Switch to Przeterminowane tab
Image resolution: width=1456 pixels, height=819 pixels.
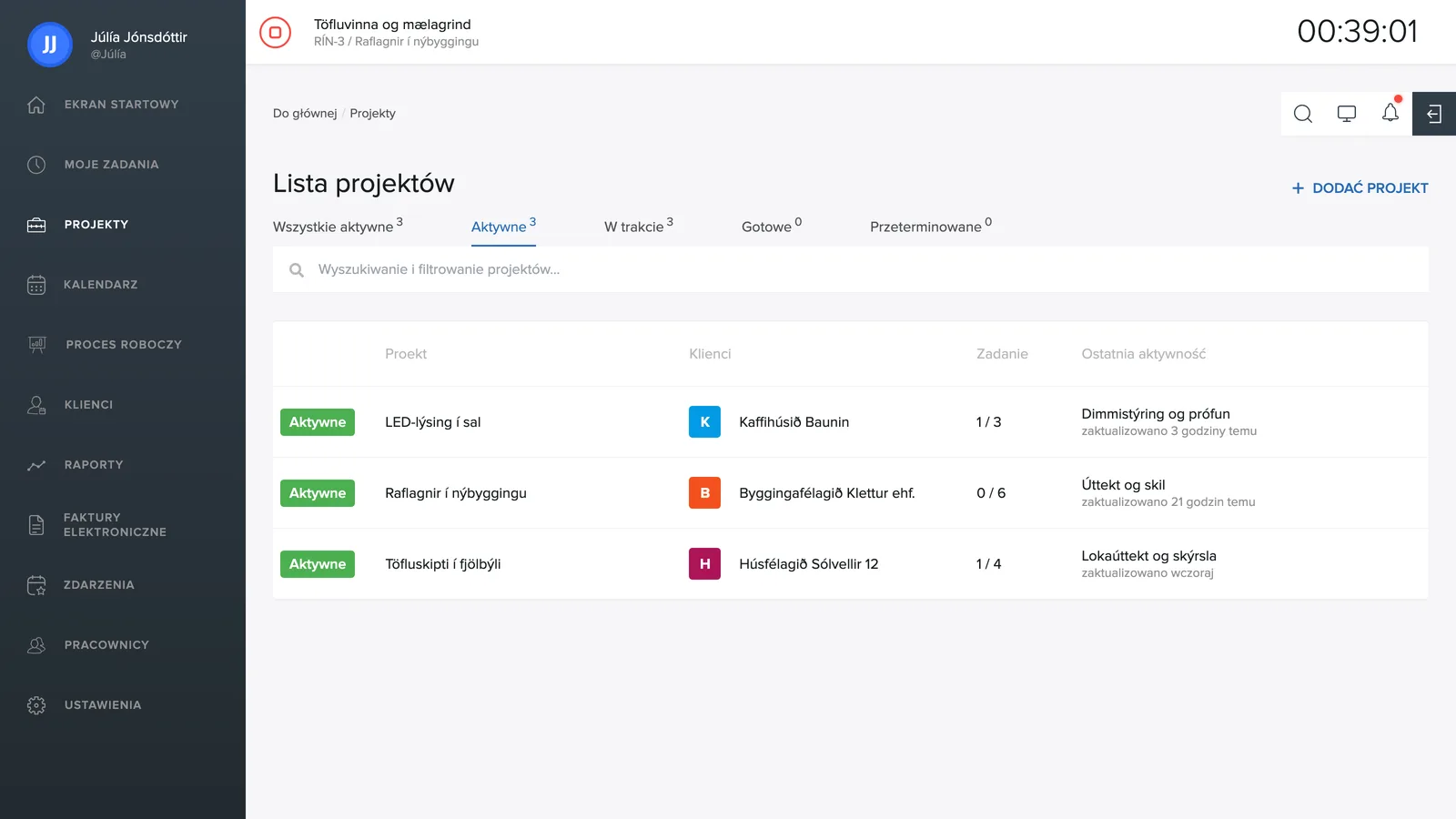click(931, 226)
